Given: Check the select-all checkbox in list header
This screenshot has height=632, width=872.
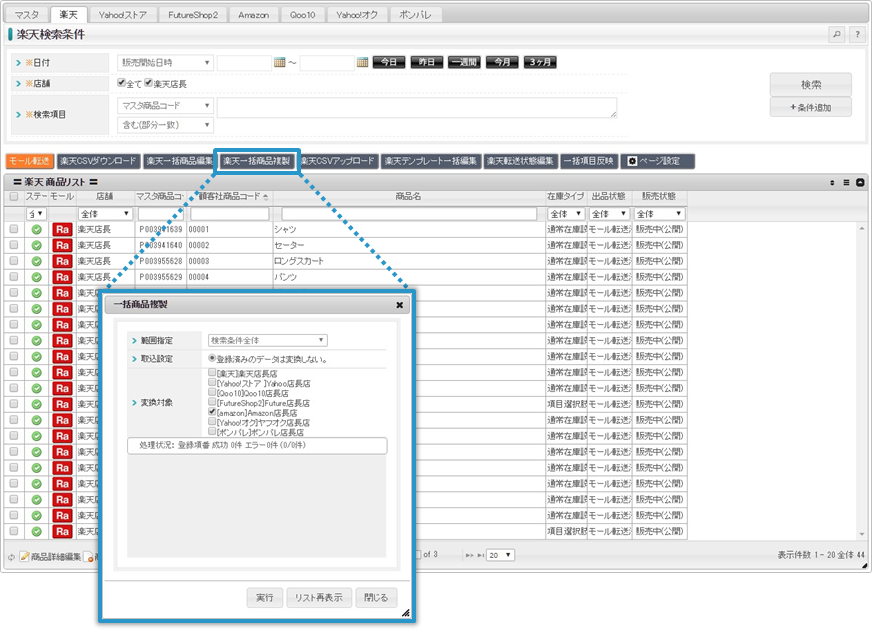Looking at the screenshot, I should tap(14, 196).
